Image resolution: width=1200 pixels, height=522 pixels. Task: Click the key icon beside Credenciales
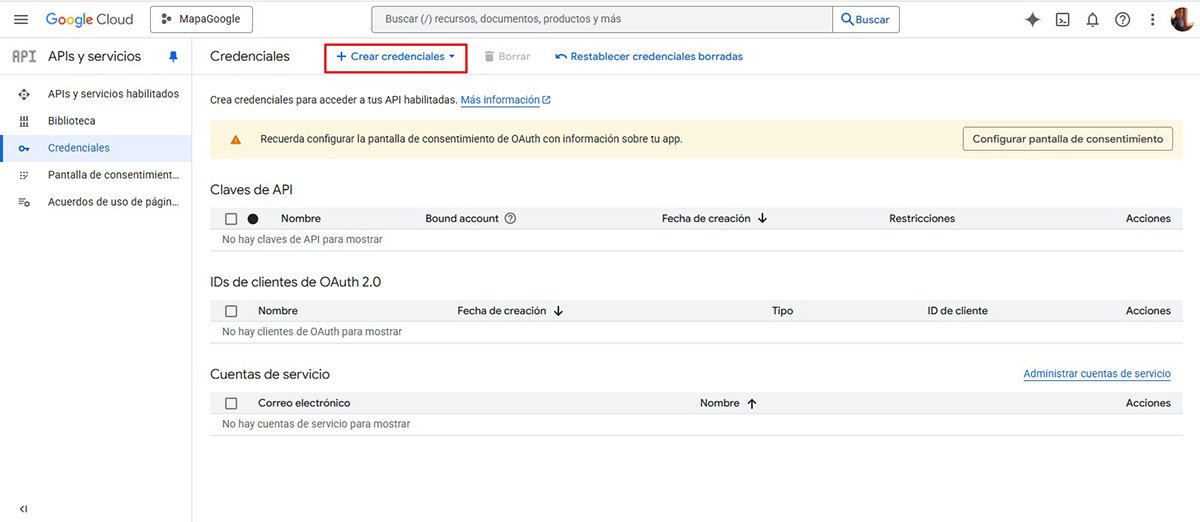pos(24,148)
